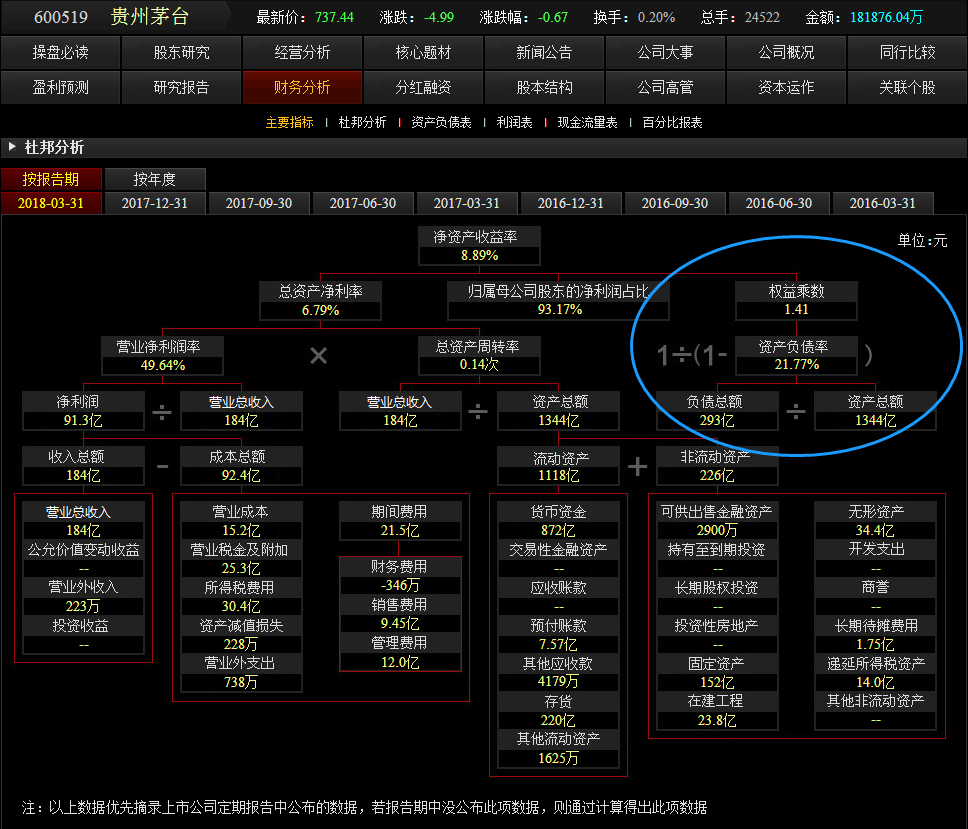
Task: Switch to 按年度 view
Action: (155, 179)
